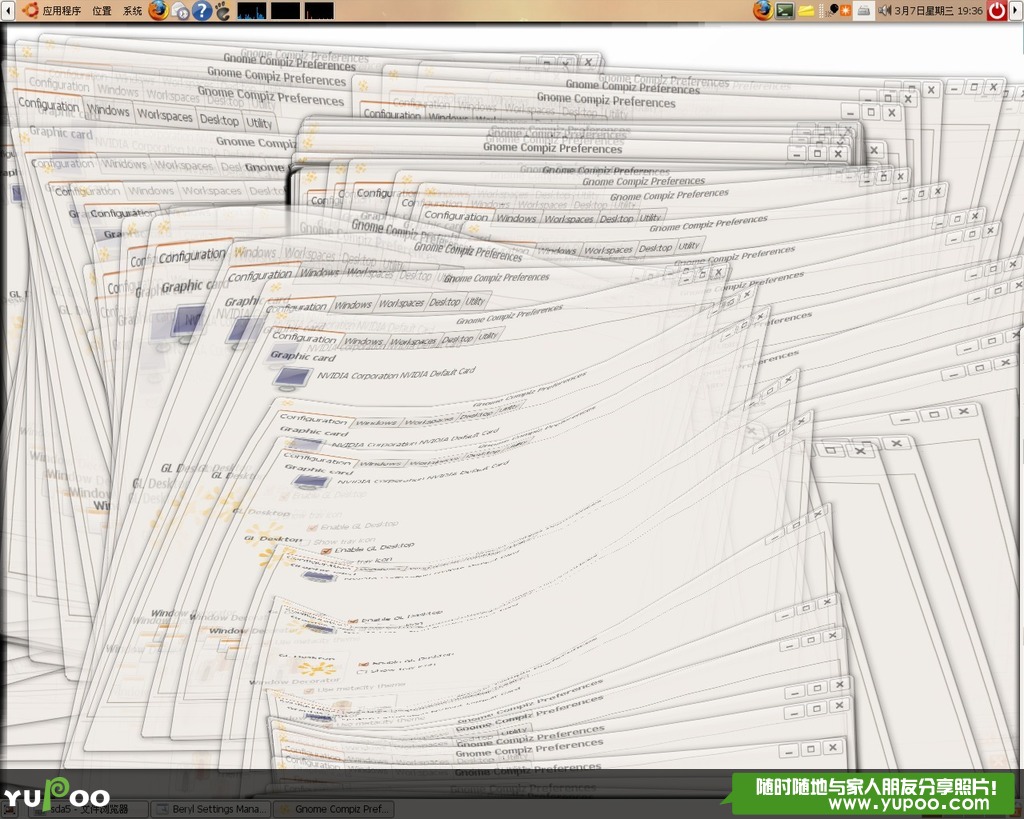Click the orange star tray icon
1024x819 pixels.
click(846, 10)
